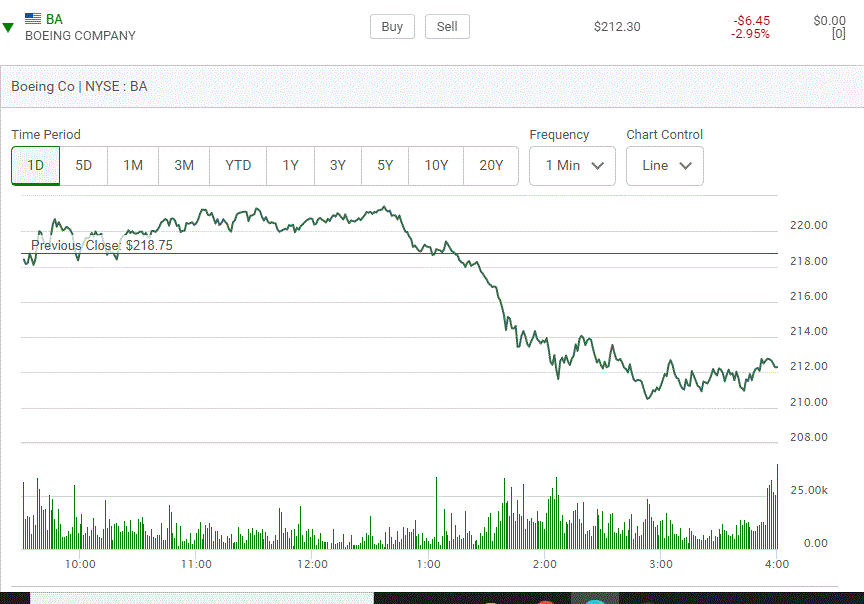This screenshot has height=604, width=864.
Task: Collapse the BA row green triangle
Action: point(8,28)
